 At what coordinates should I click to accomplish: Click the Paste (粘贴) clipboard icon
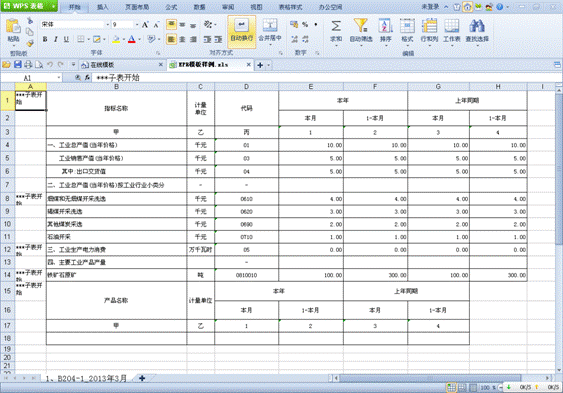pos(13,27)
